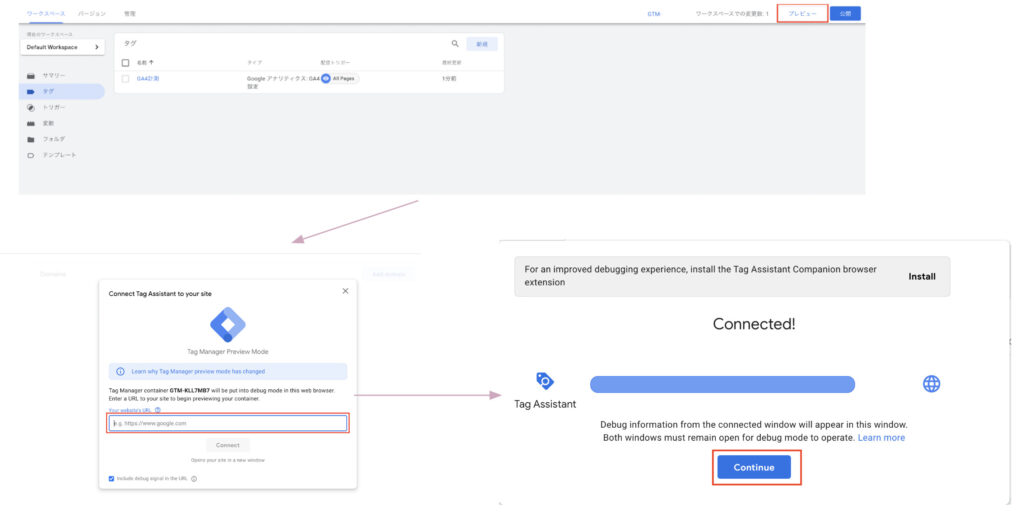Viewport: 1024px width, 519px height.
Task: Click the search icon in tag list
Action: (455, 44)
